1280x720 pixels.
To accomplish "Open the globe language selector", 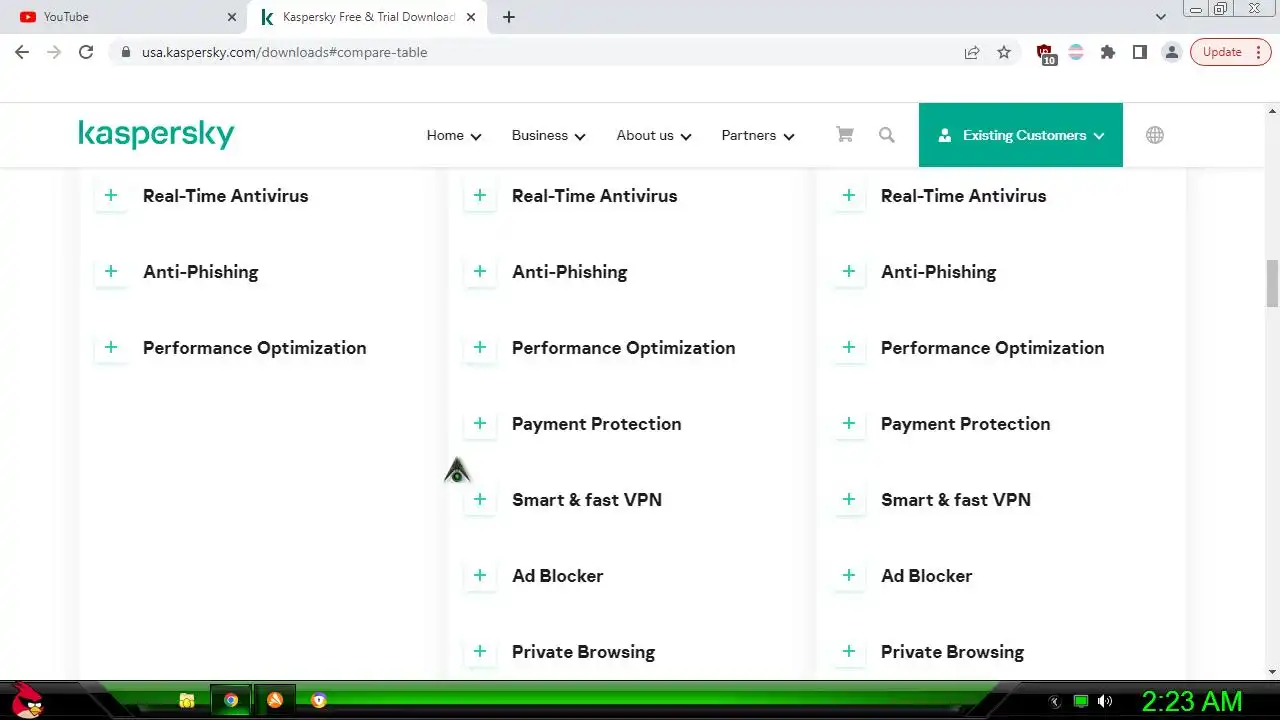I will [1155, 135].
